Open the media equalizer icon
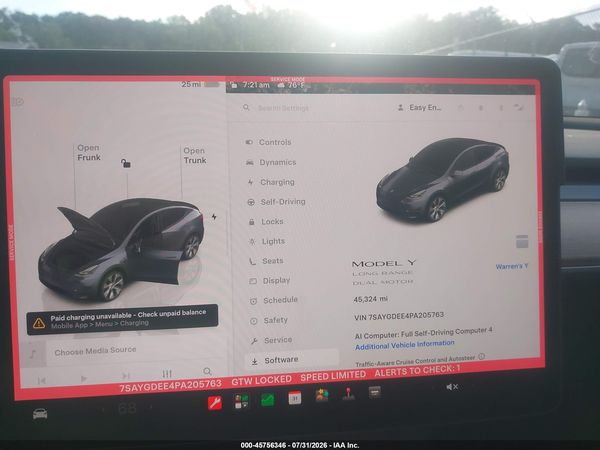Screen dimensions: 600x450 (x=167, y=373)
